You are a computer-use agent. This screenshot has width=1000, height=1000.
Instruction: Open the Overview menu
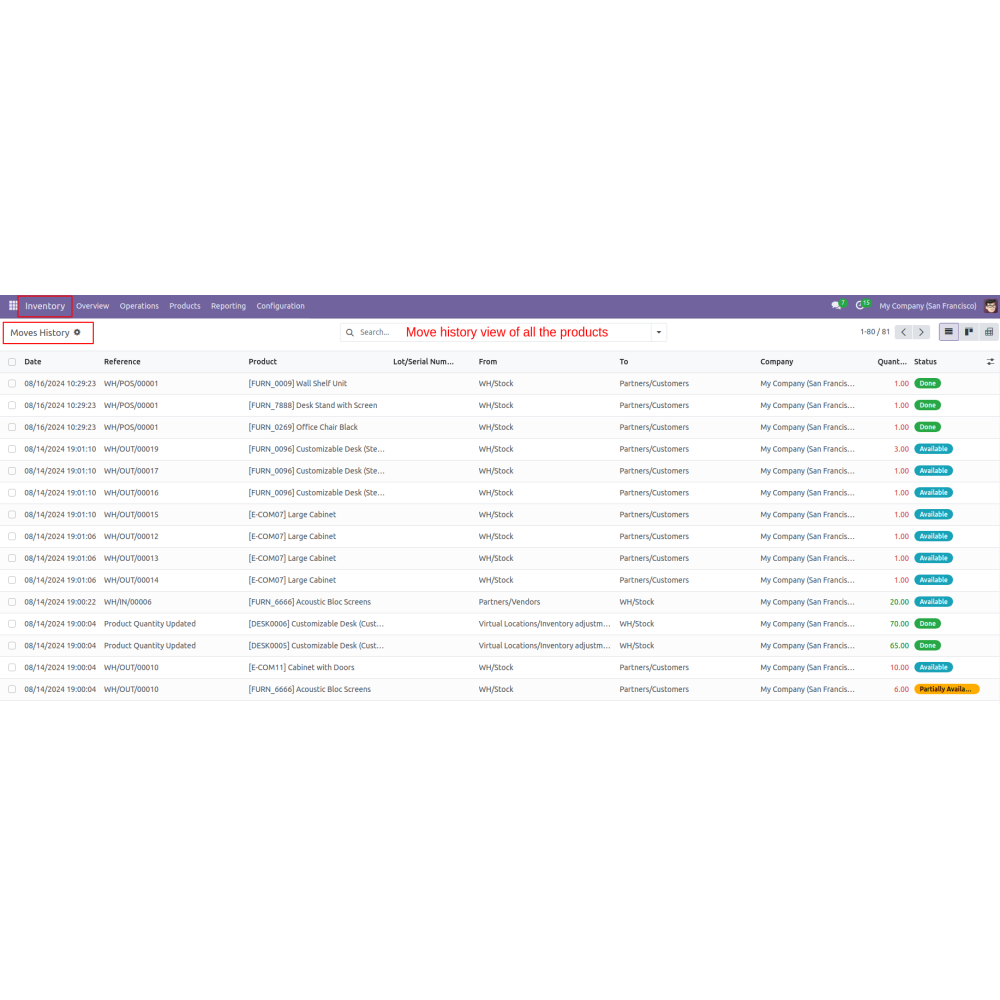(92, 306)
